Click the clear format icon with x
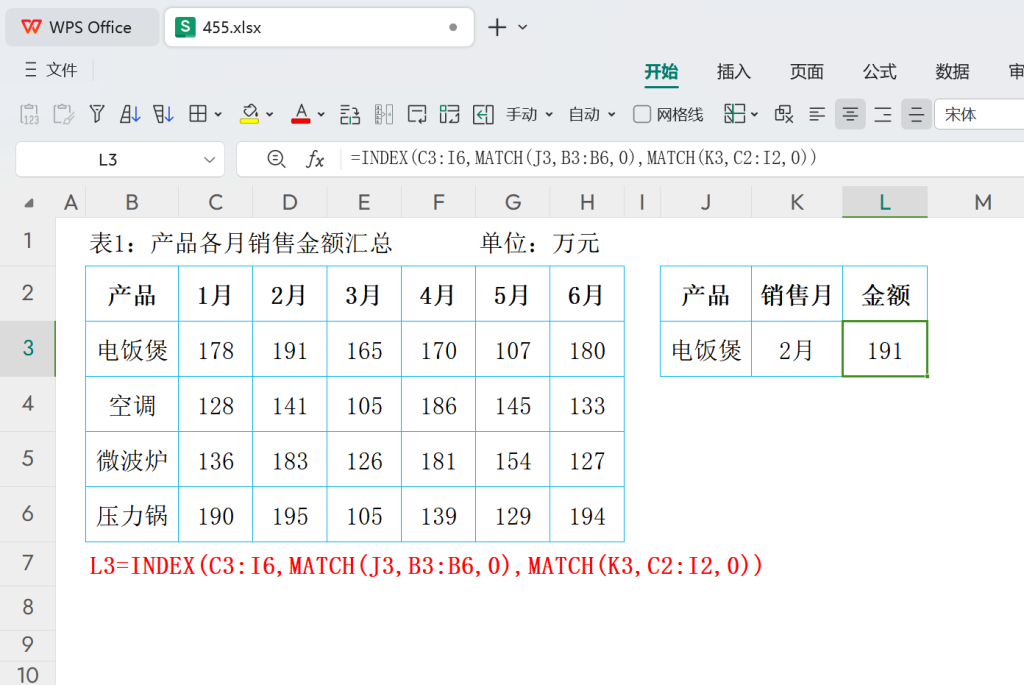The image size is (1024, 685). click(784, 114)
